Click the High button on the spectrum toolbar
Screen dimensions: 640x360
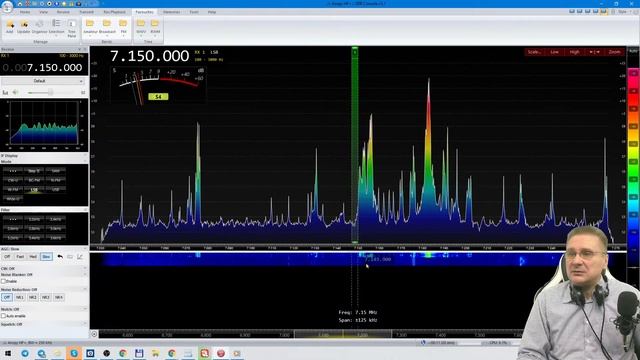tap(574, 52)
